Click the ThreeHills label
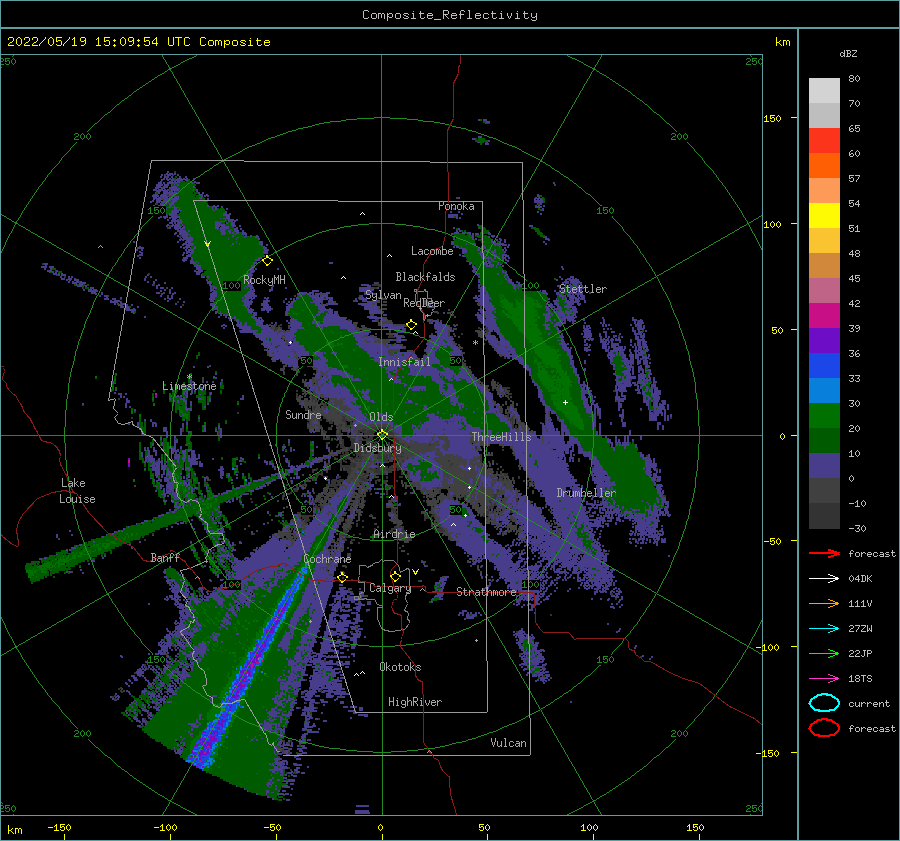Viewport: 900px width, 841px height. [502, 437]
